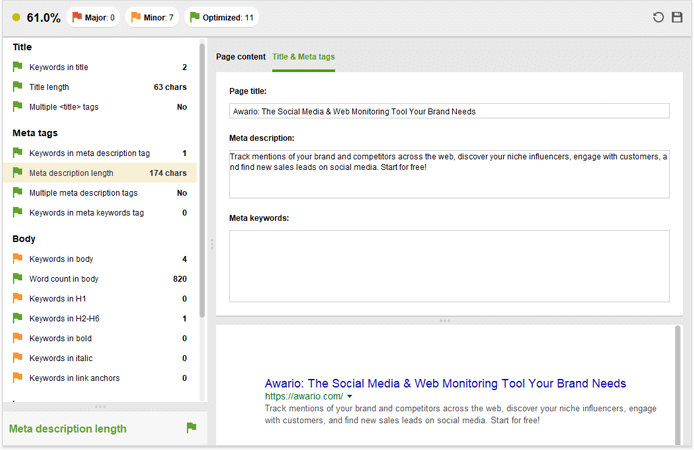
Task: Click the Meta description length footer heading
Action: [68, 429]
